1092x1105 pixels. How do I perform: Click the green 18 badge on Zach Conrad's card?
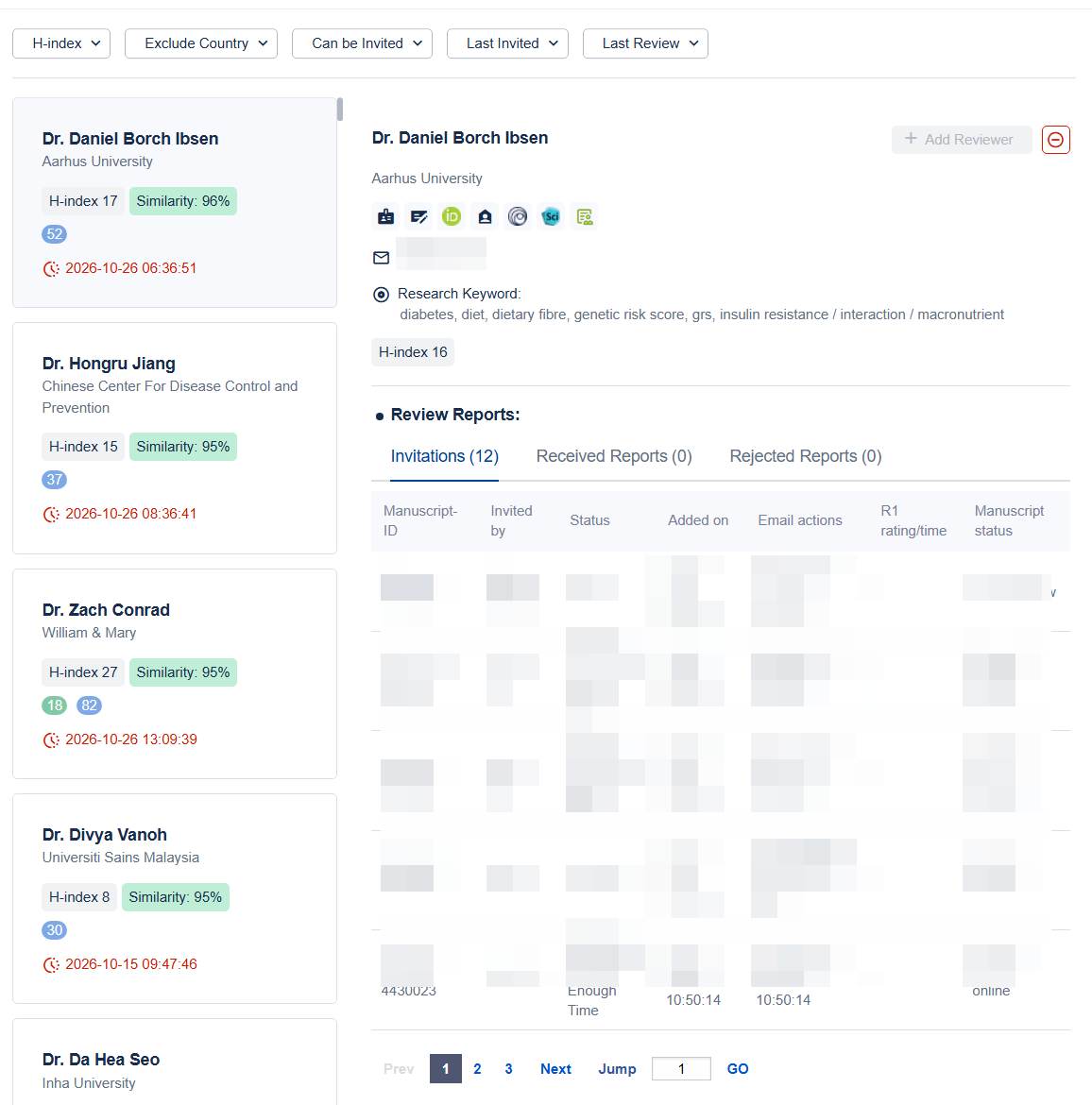(x=54, y=705)
